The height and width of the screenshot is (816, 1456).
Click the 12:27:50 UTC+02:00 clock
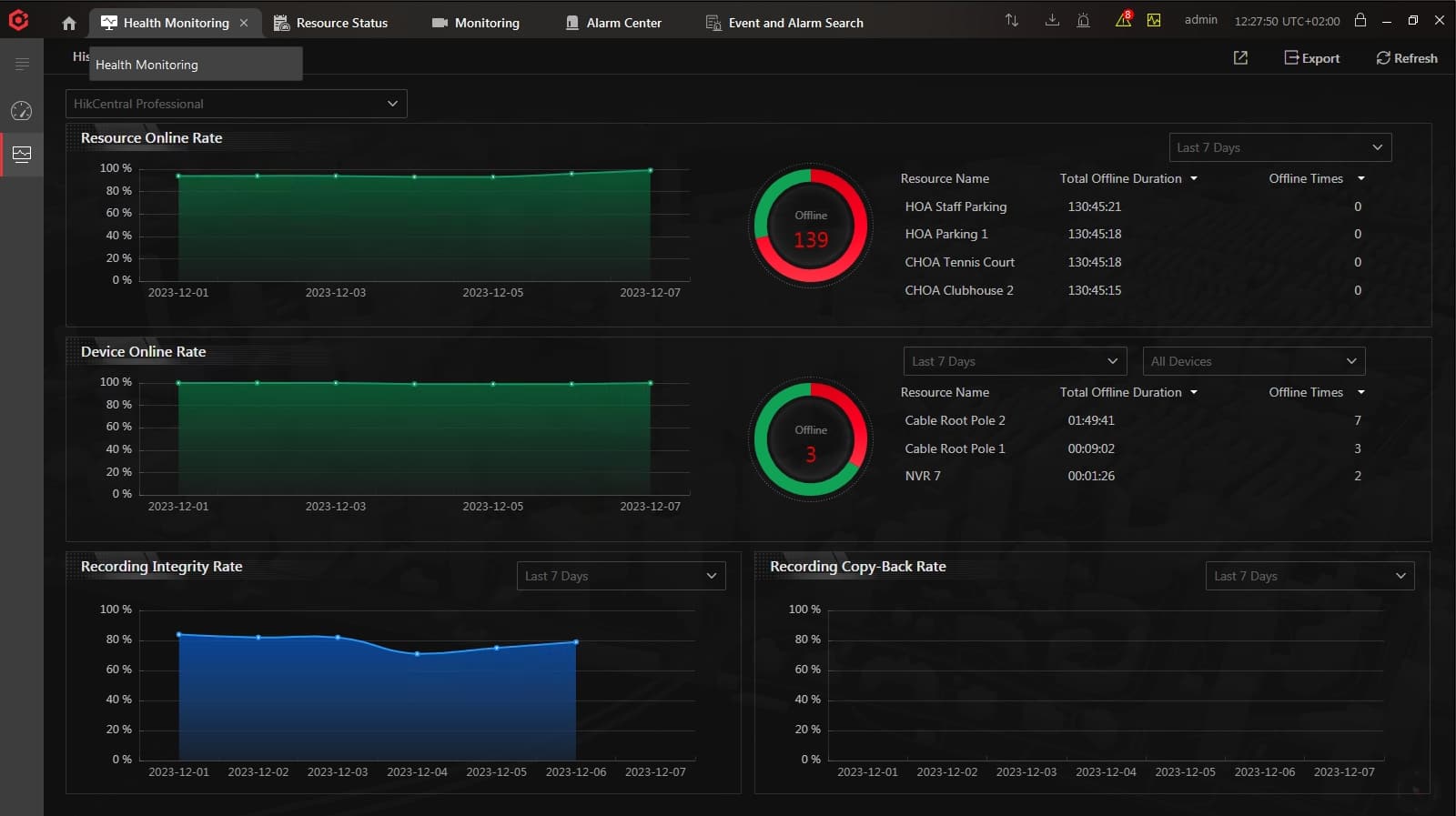[x=1287, y=21]
